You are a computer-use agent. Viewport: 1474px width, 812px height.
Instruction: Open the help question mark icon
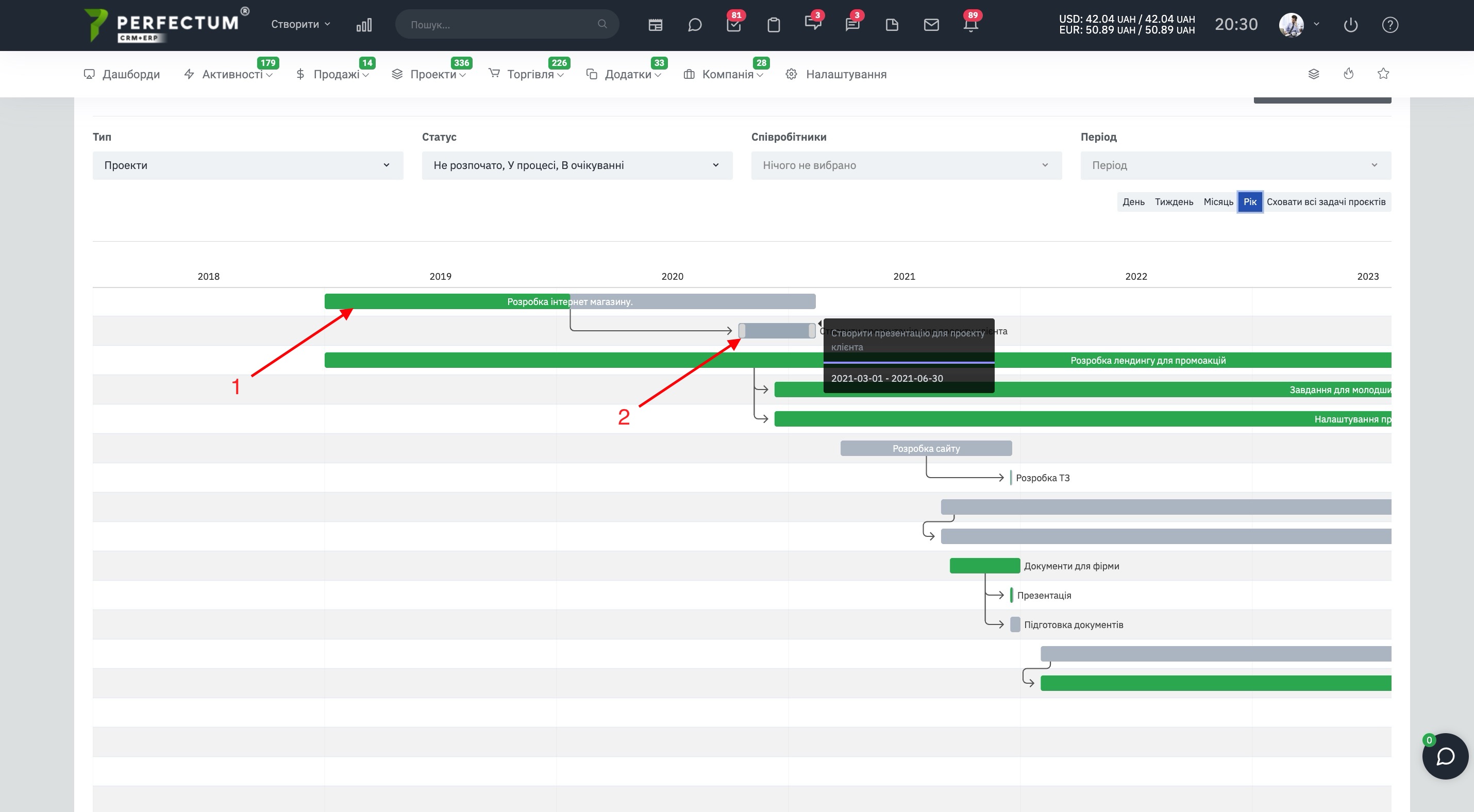(x=1390, y=25)
